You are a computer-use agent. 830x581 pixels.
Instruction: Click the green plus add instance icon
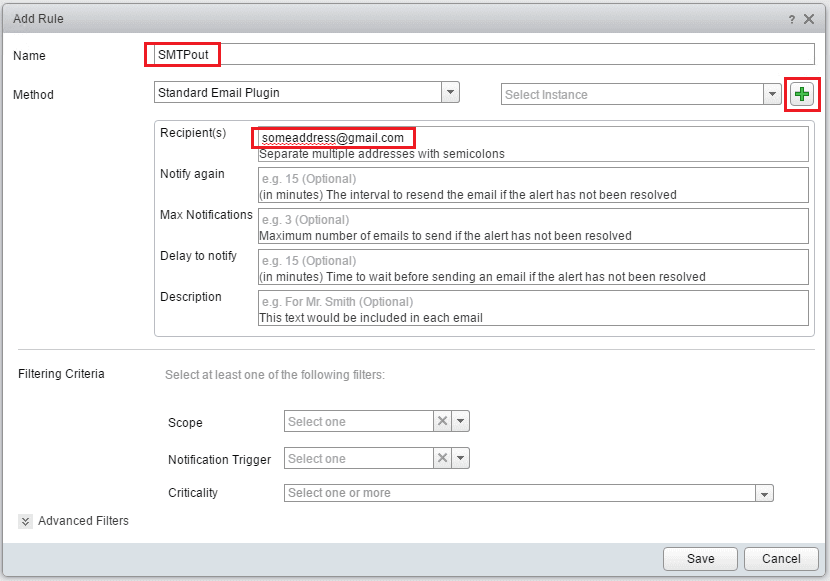[x=802, y=94]
